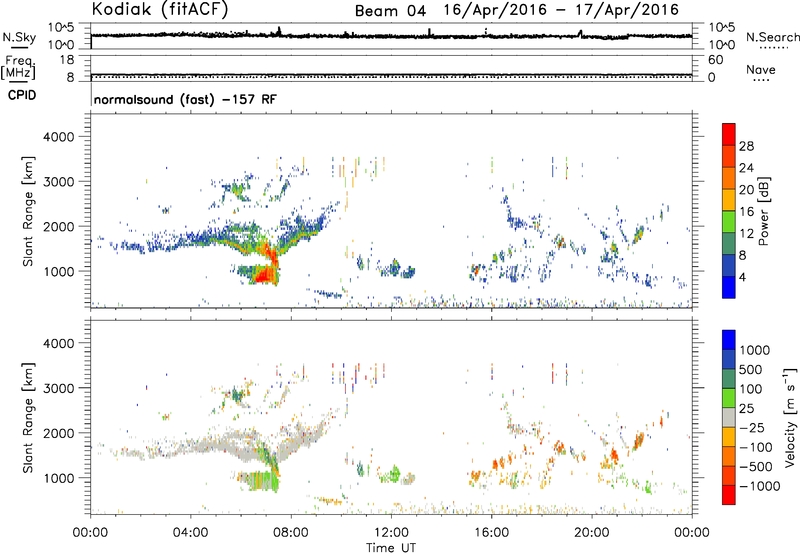The image size is (800, 554).
Task: Click the green velocity echo patch near 07:00
Action: (x=263, y=482)
